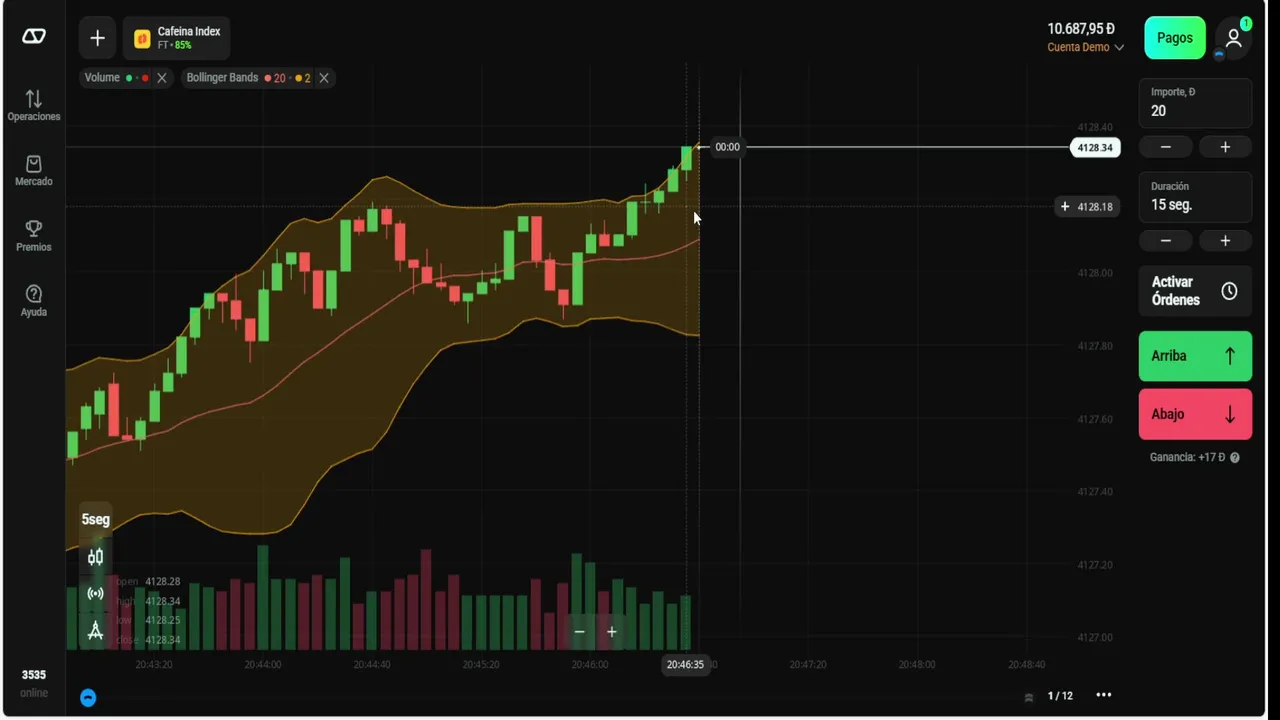Open the 5seg timeframe selector
Viewport: 1280px width, 720px height.
point(96,519)
